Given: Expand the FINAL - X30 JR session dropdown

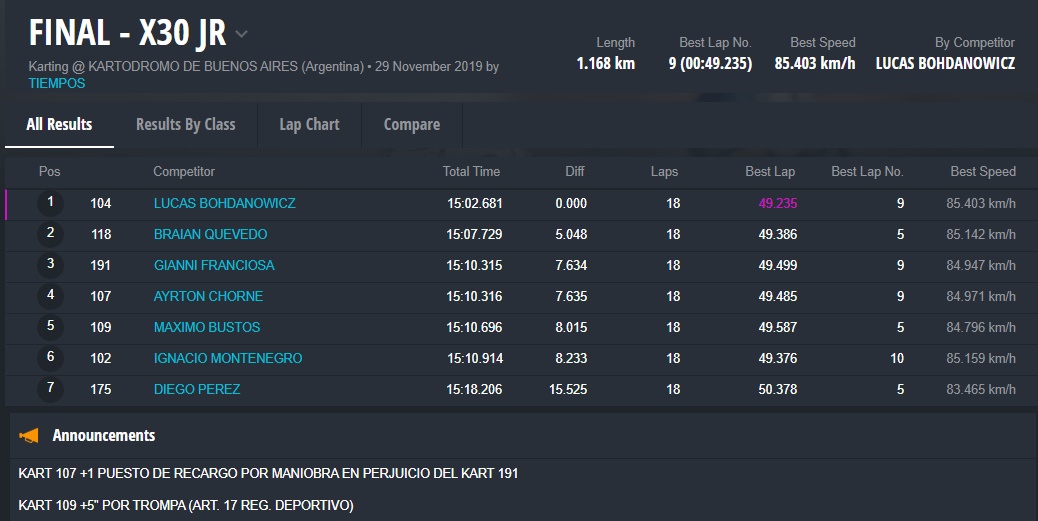Looking at the screenshot, I should click(241, 35).
